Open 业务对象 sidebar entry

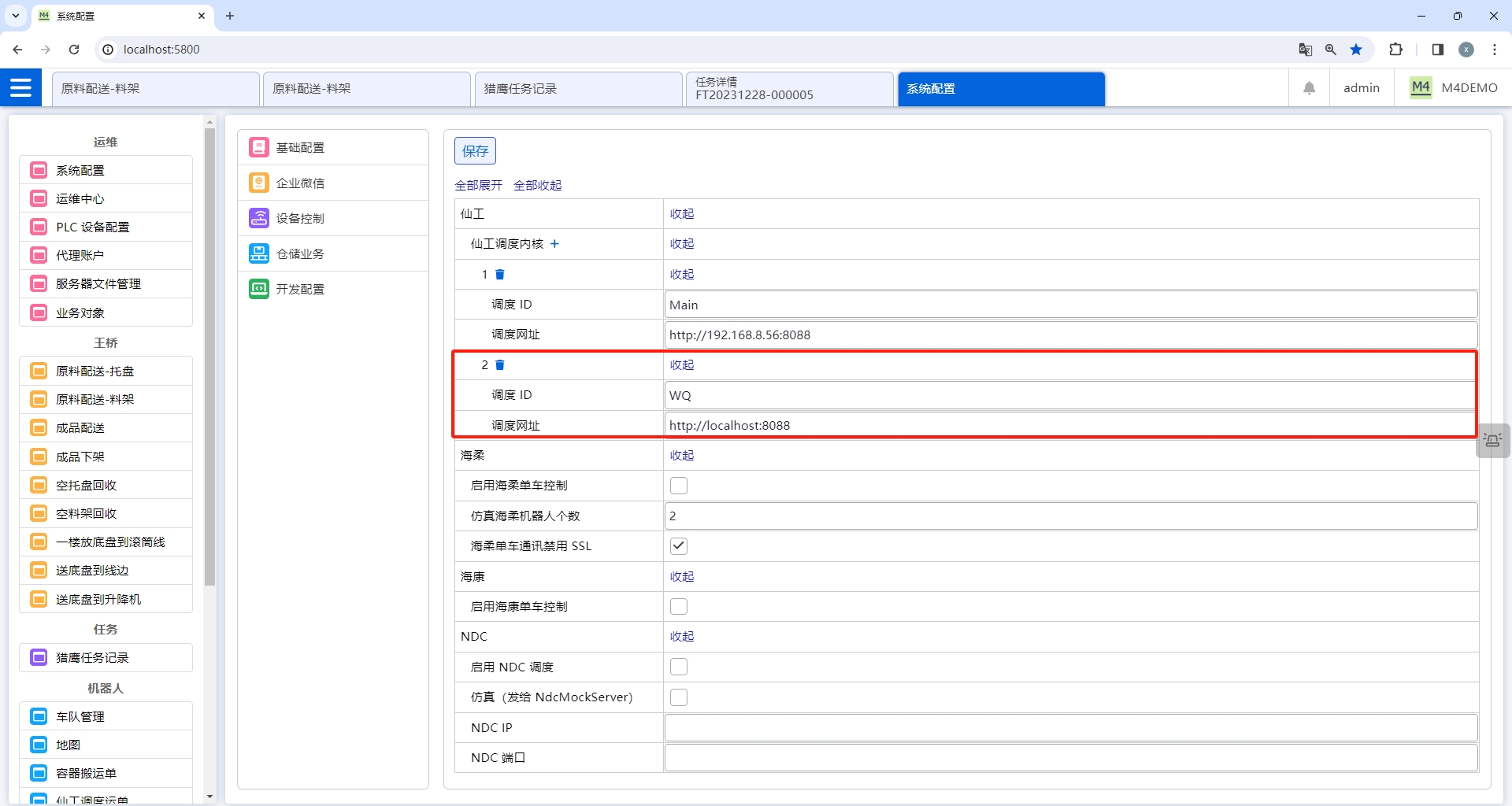pos(106,312)
